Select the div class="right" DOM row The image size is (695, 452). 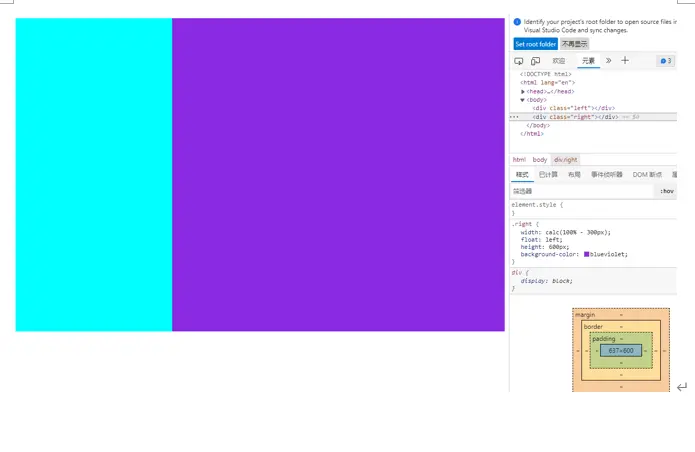tap(593, 117)
